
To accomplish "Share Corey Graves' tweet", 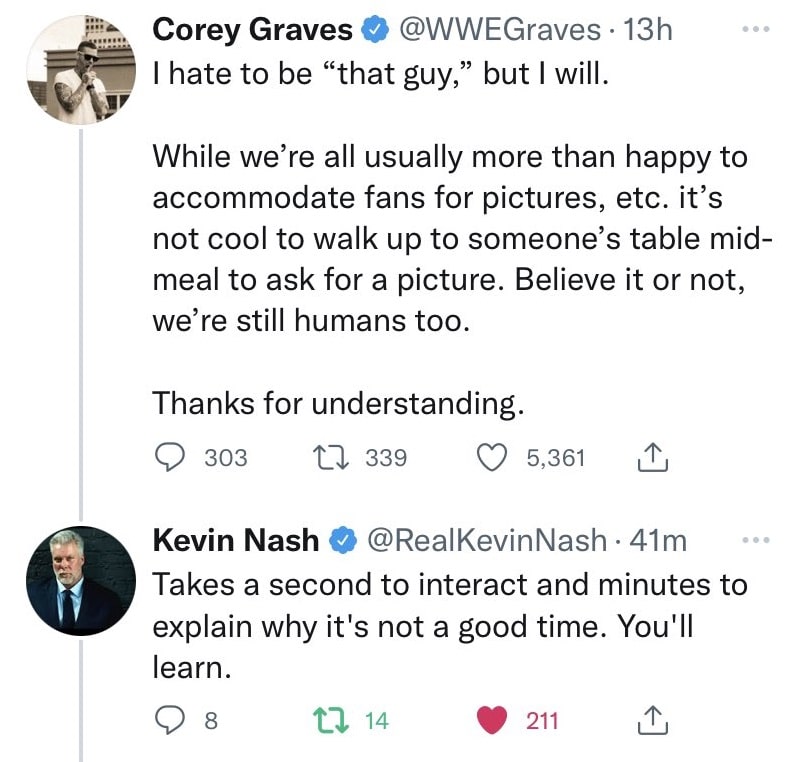I will click(x=651, y=458).
